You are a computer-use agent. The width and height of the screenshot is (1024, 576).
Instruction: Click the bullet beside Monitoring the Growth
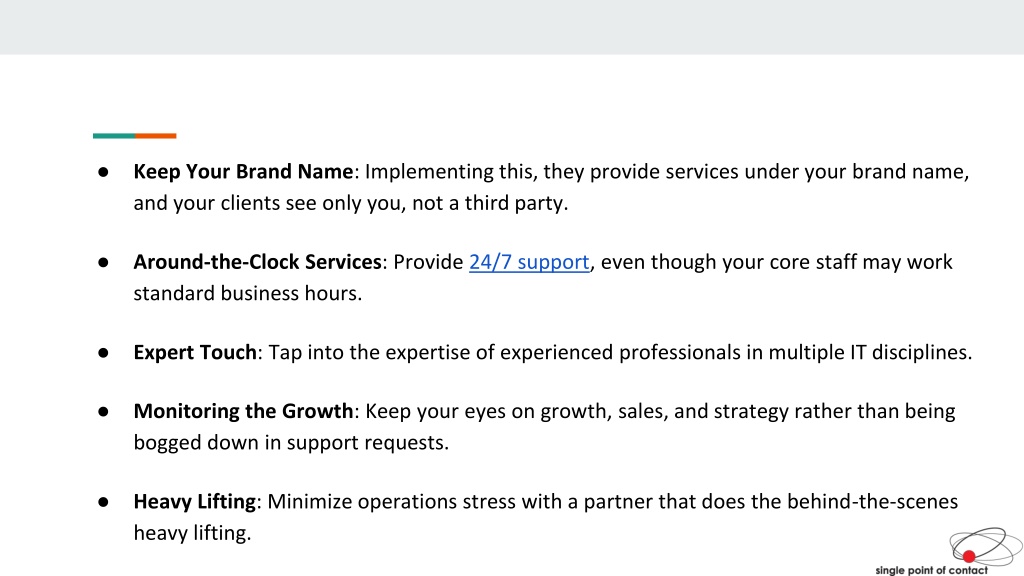click(x=103, y=411)
